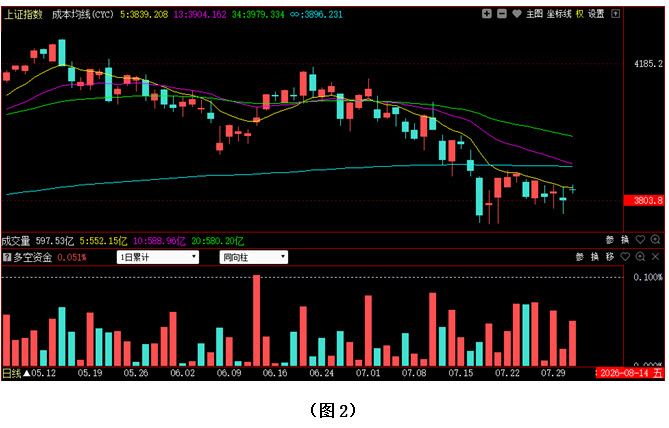669x428 pixels.
Task: Click the question mark help icon beside 多空资金
Action: (x=7, y=257)
